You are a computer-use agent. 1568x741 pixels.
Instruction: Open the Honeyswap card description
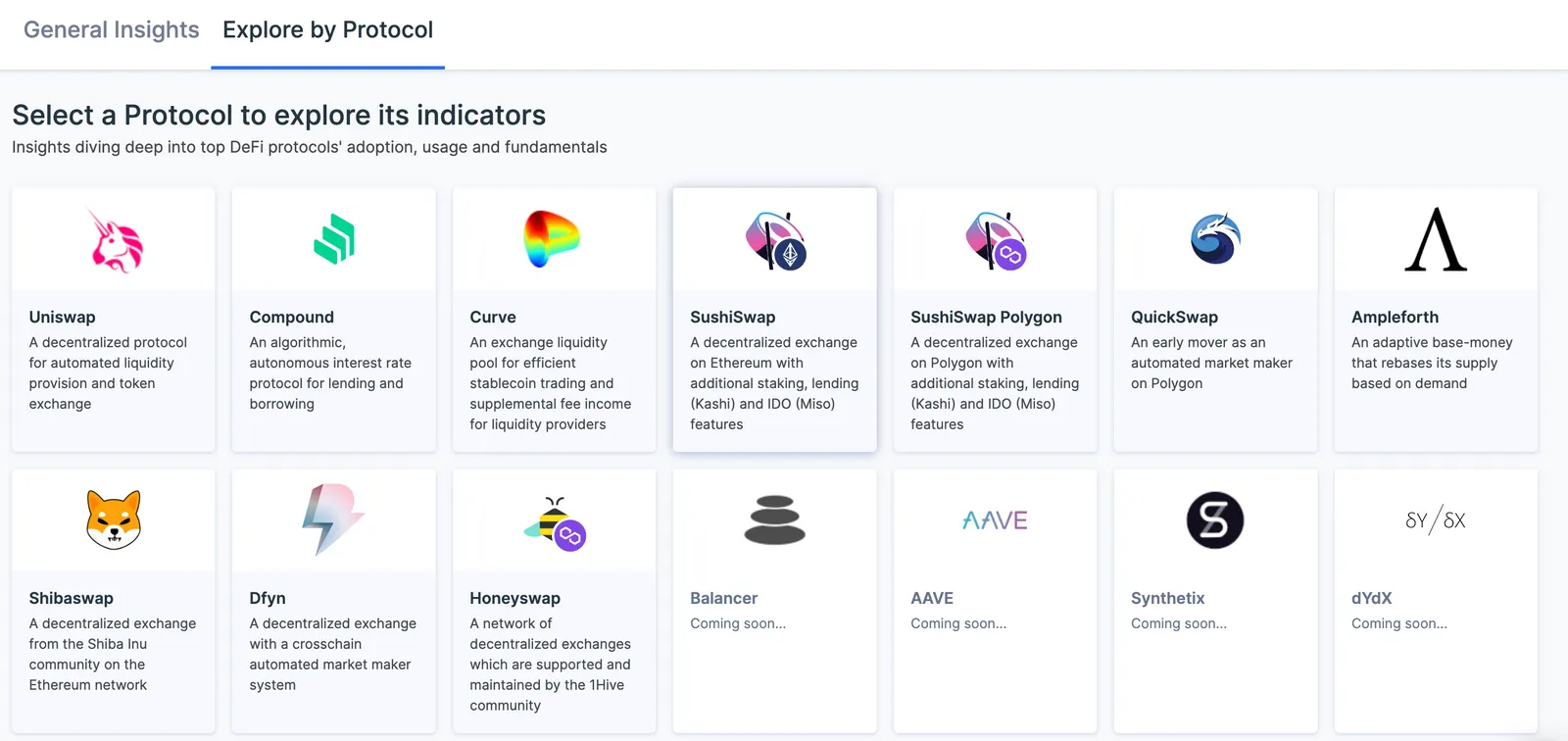point(550,665)
